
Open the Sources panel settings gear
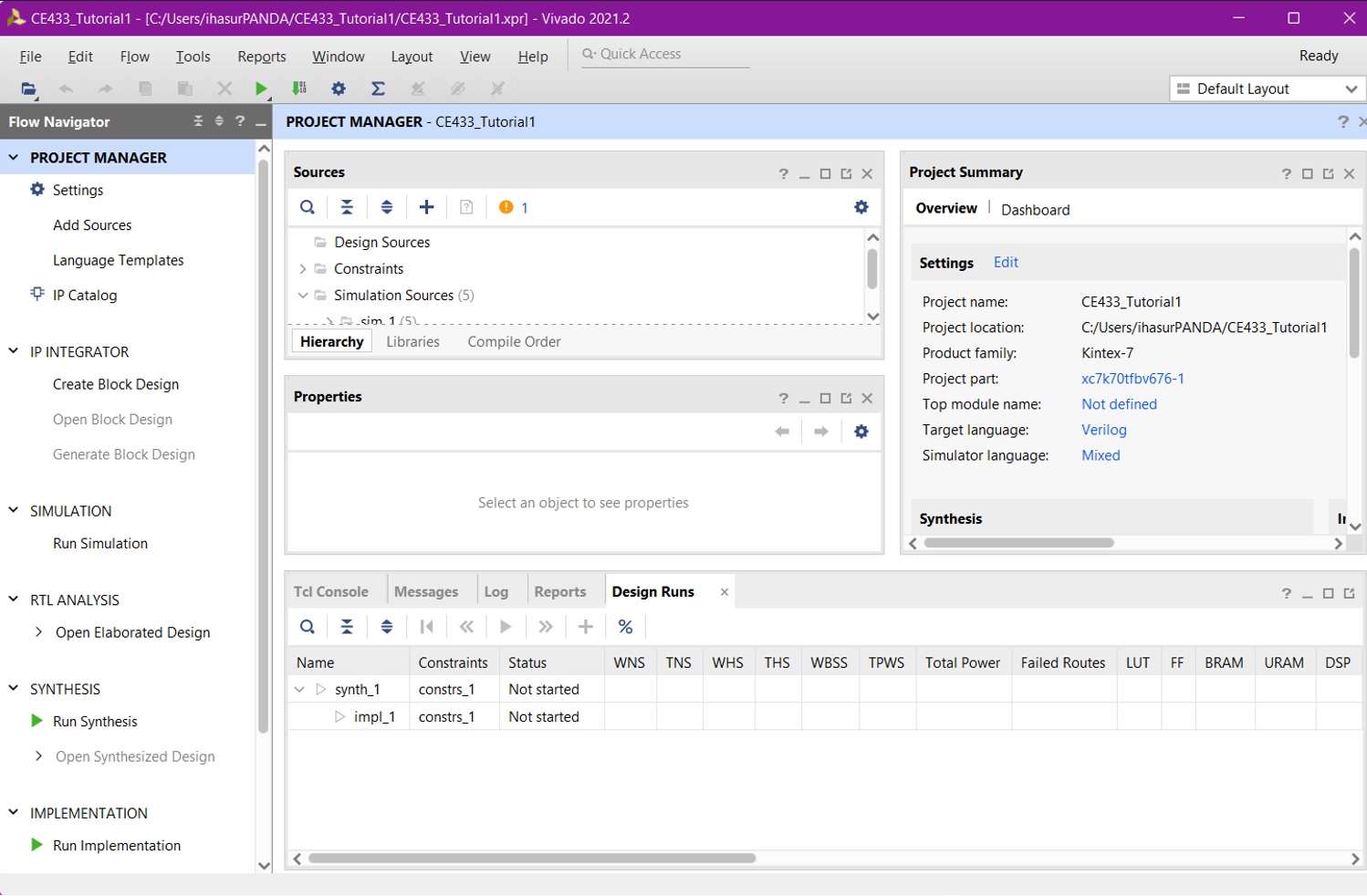[861, 207]
